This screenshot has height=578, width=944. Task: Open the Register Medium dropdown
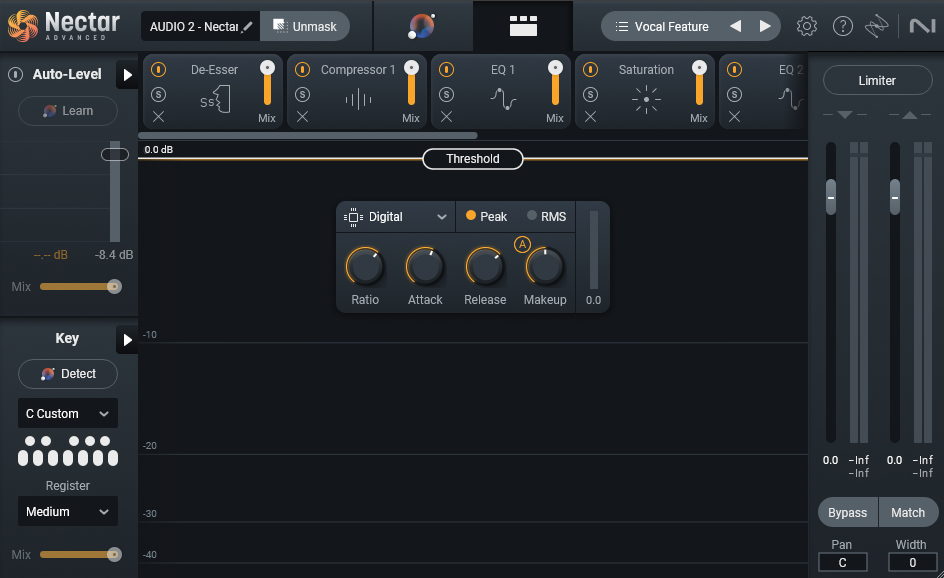(68, 512)
